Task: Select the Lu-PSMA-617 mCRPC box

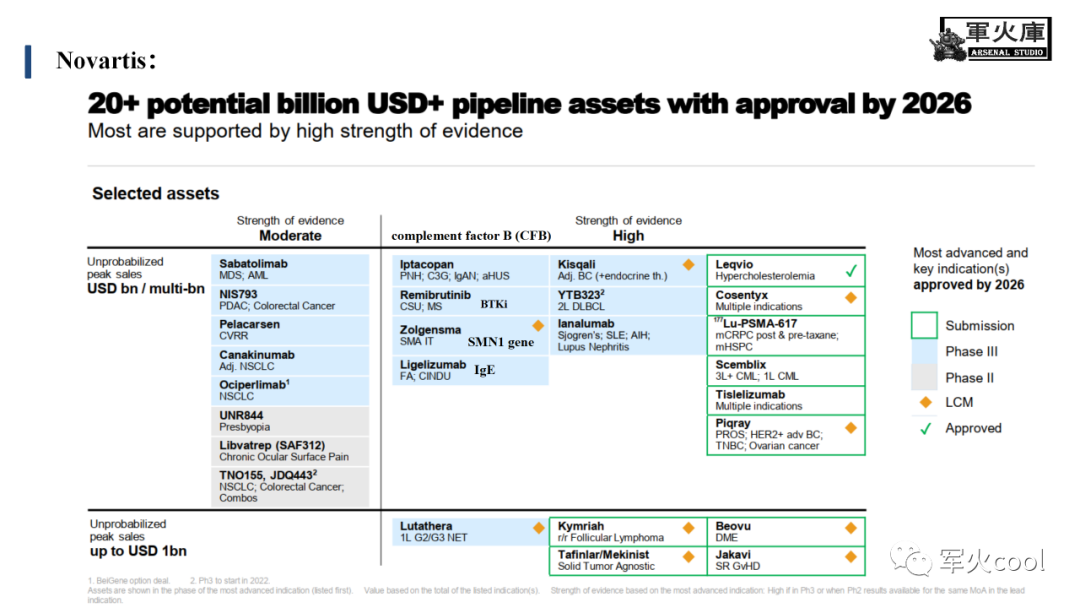Action: pyautogui.click(x=786, y=335)
